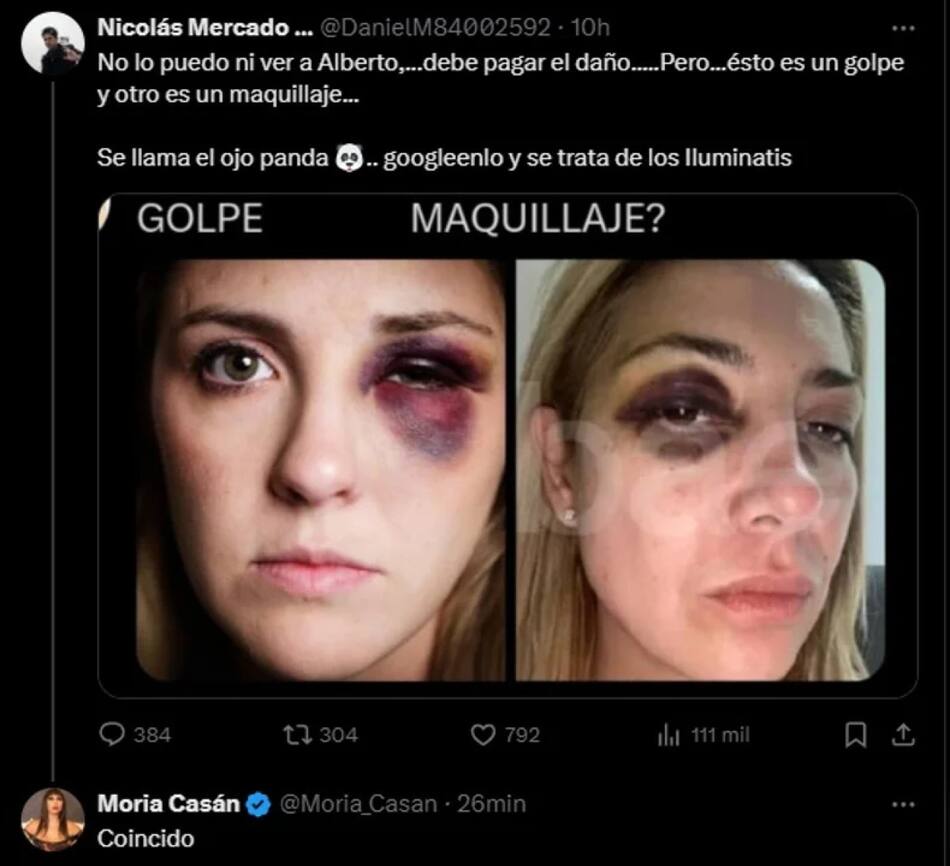Open the @Moria_Casan handle

(x=358, y=803)
